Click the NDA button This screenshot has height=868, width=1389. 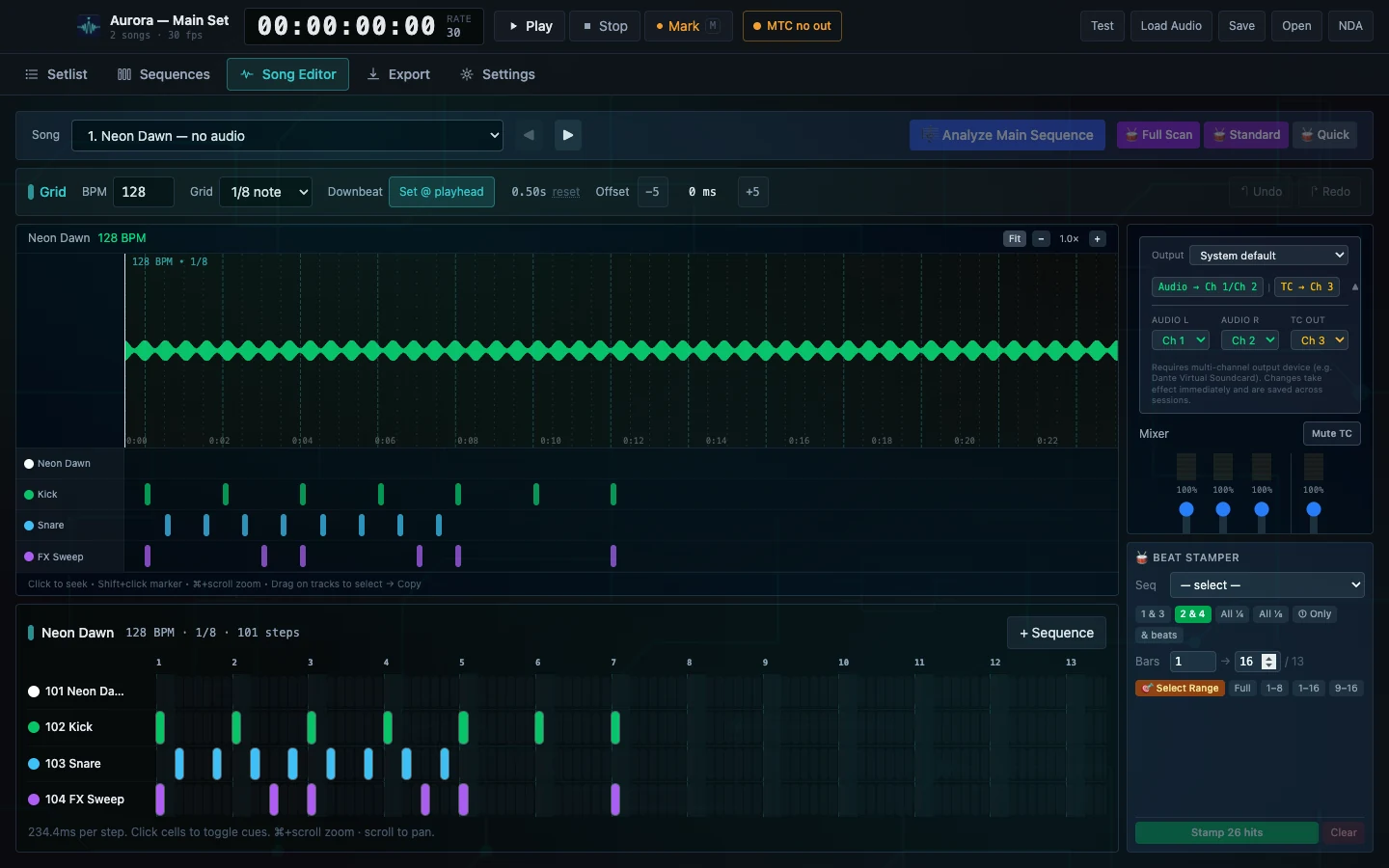click(x=1350, y=26)
